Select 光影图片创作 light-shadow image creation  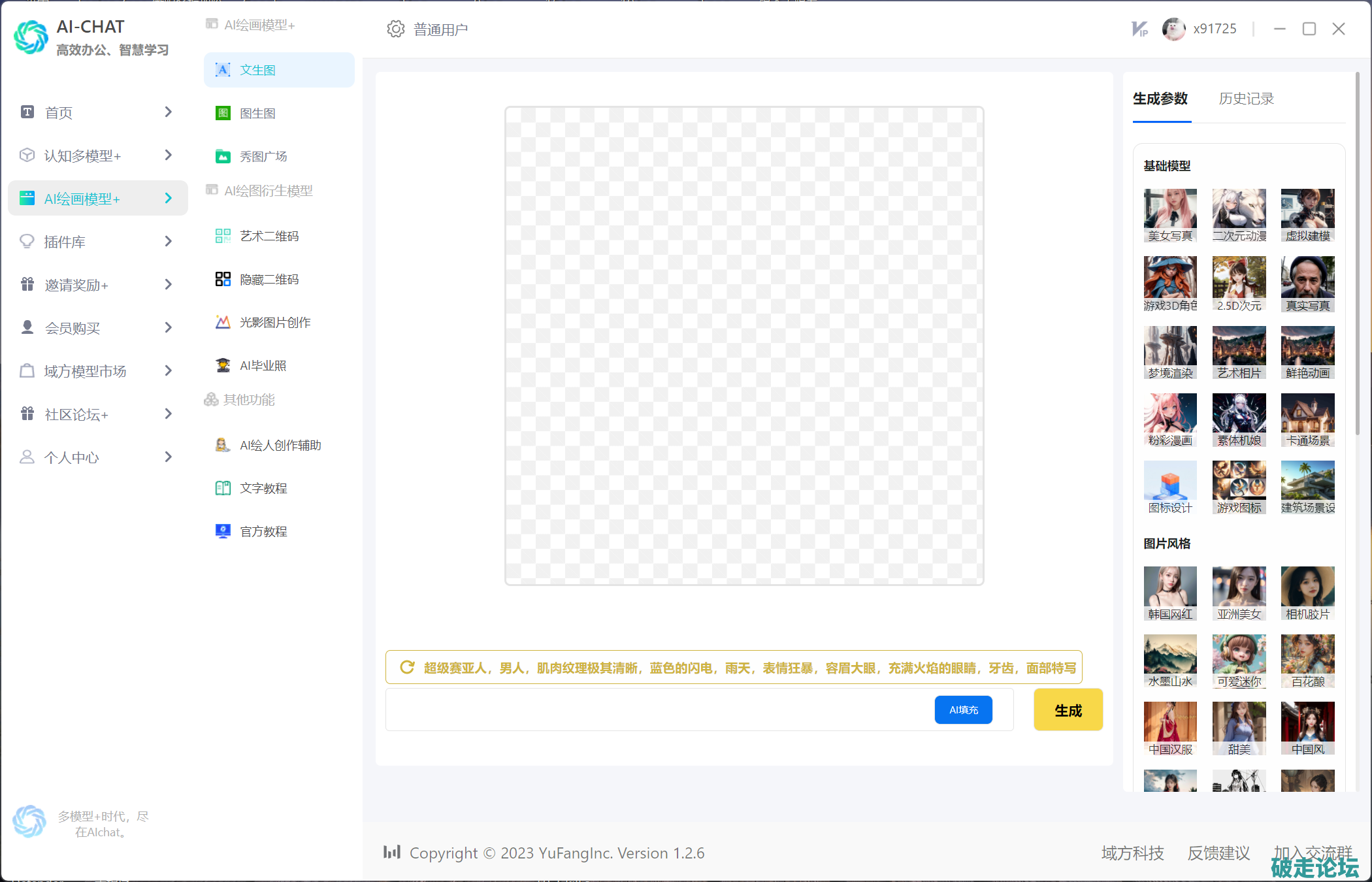point(274,322)
